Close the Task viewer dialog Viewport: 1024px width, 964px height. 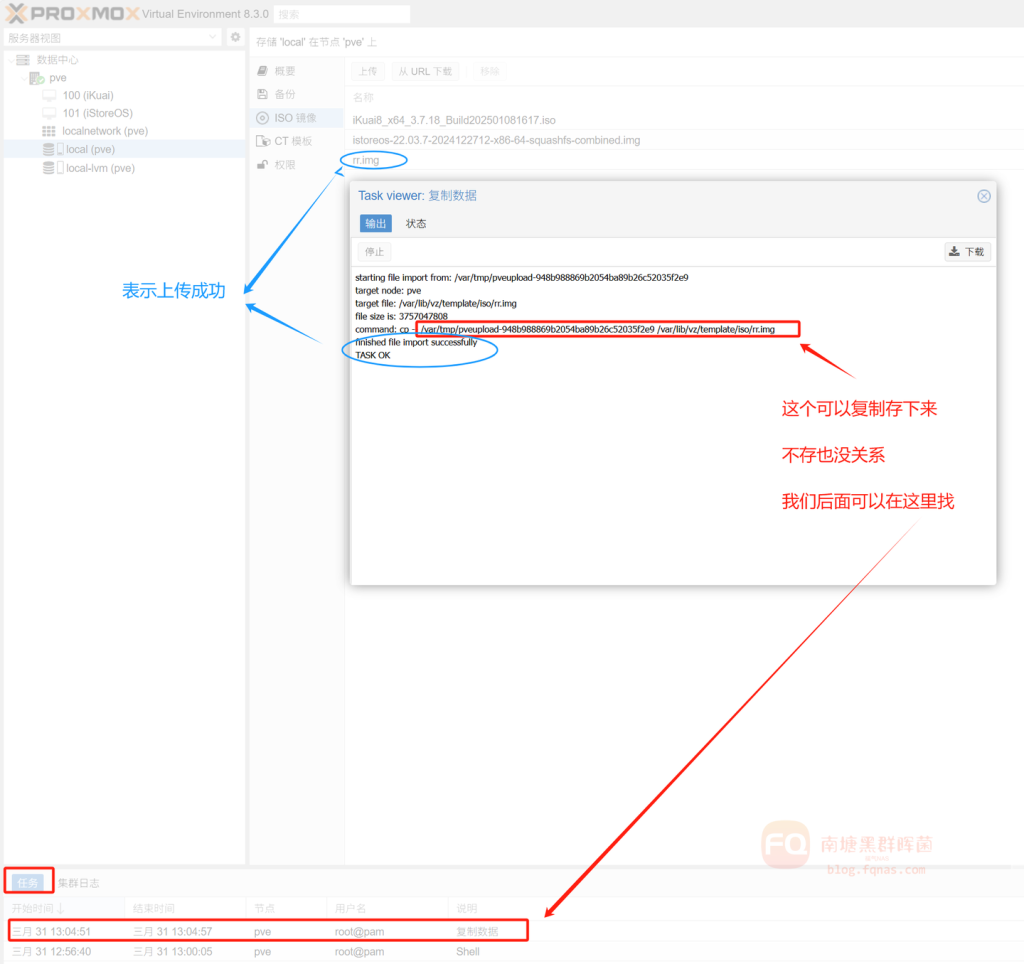[983, 196]
